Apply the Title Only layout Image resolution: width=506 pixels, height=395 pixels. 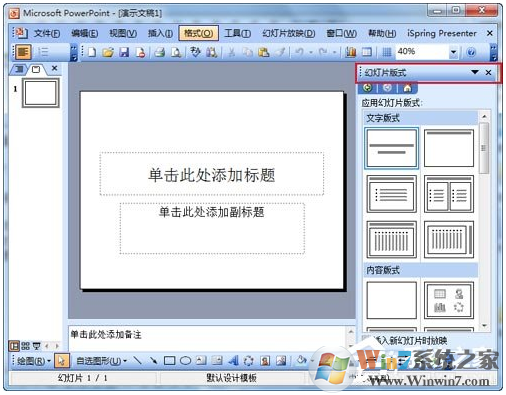click(x=449, y=148)
